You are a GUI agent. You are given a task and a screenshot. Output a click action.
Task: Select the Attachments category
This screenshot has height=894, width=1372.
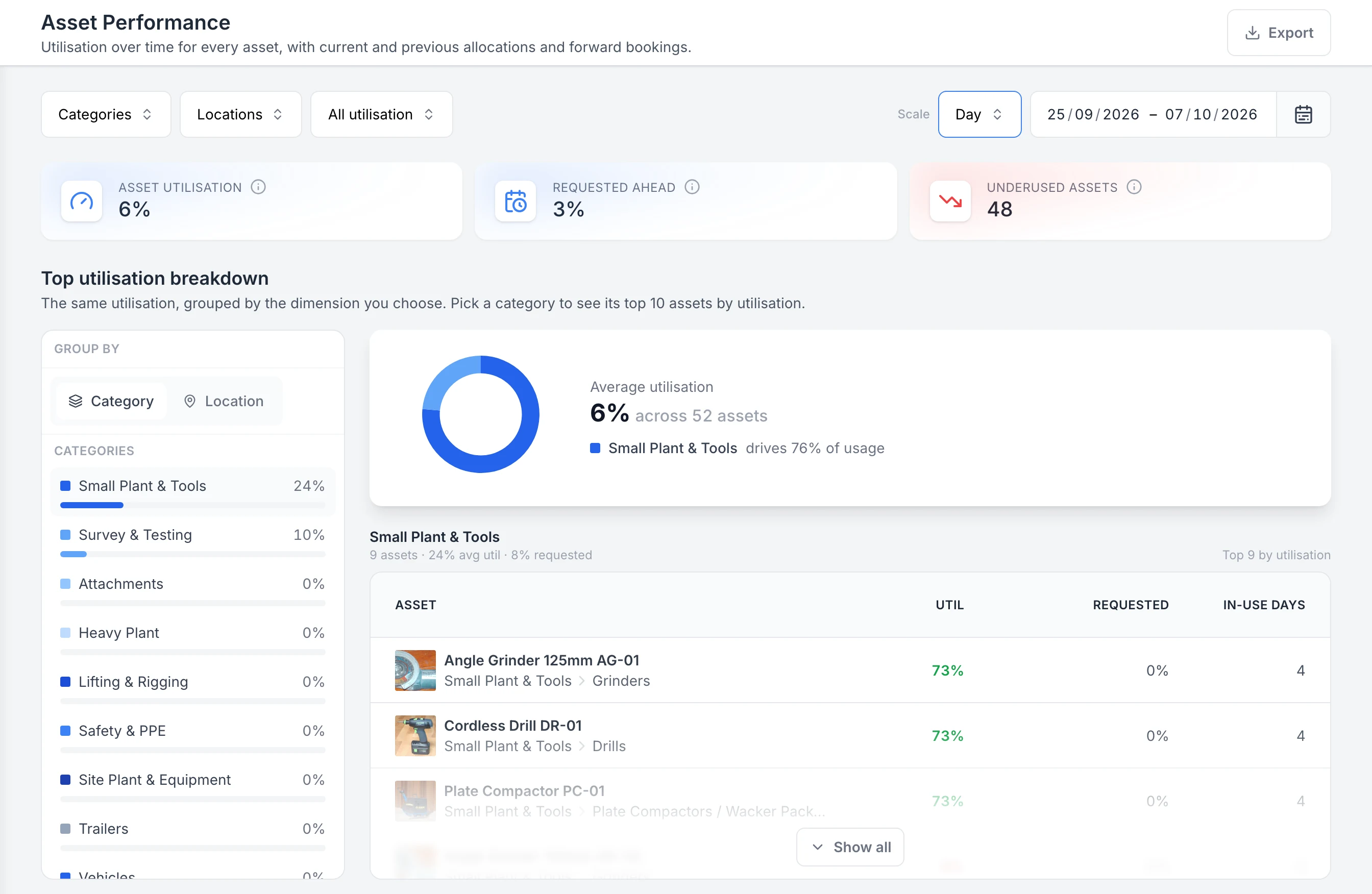(x=192, y=590)
